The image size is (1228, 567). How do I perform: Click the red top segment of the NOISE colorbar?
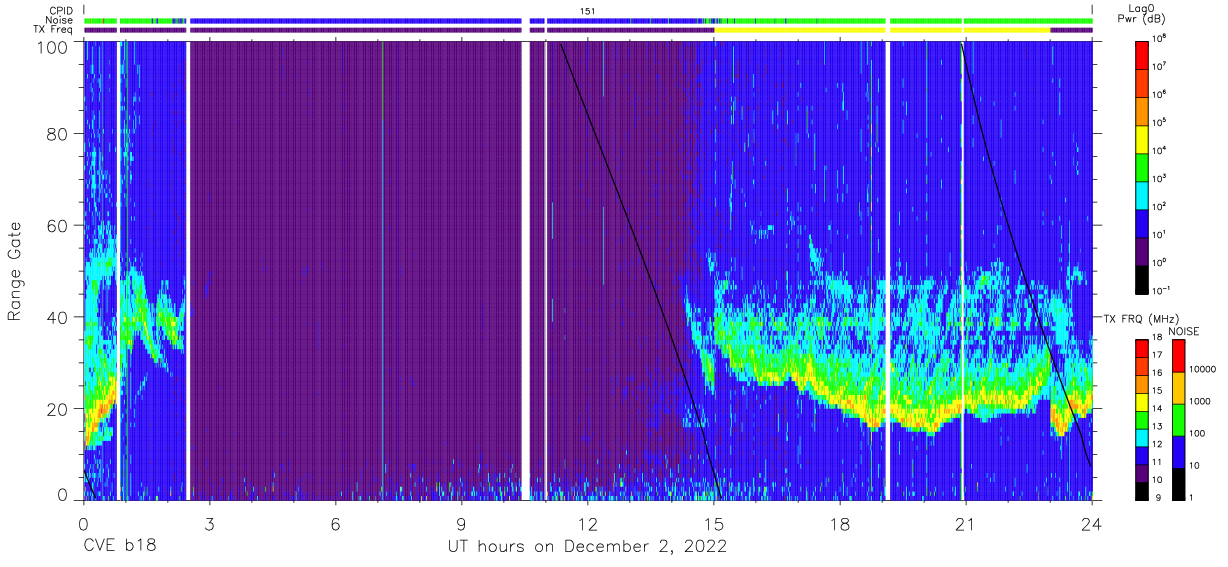(1179, 356)
